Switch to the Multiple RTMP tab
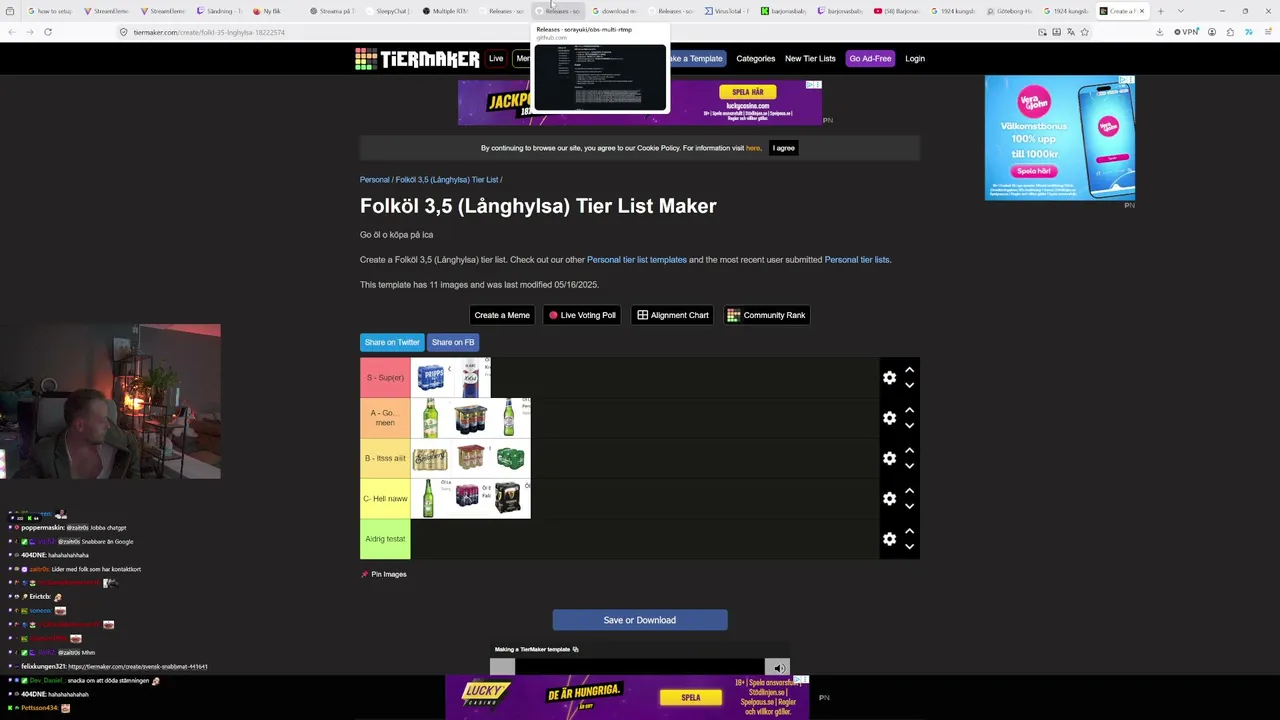The image size is (1280, 720). (445, 11)
